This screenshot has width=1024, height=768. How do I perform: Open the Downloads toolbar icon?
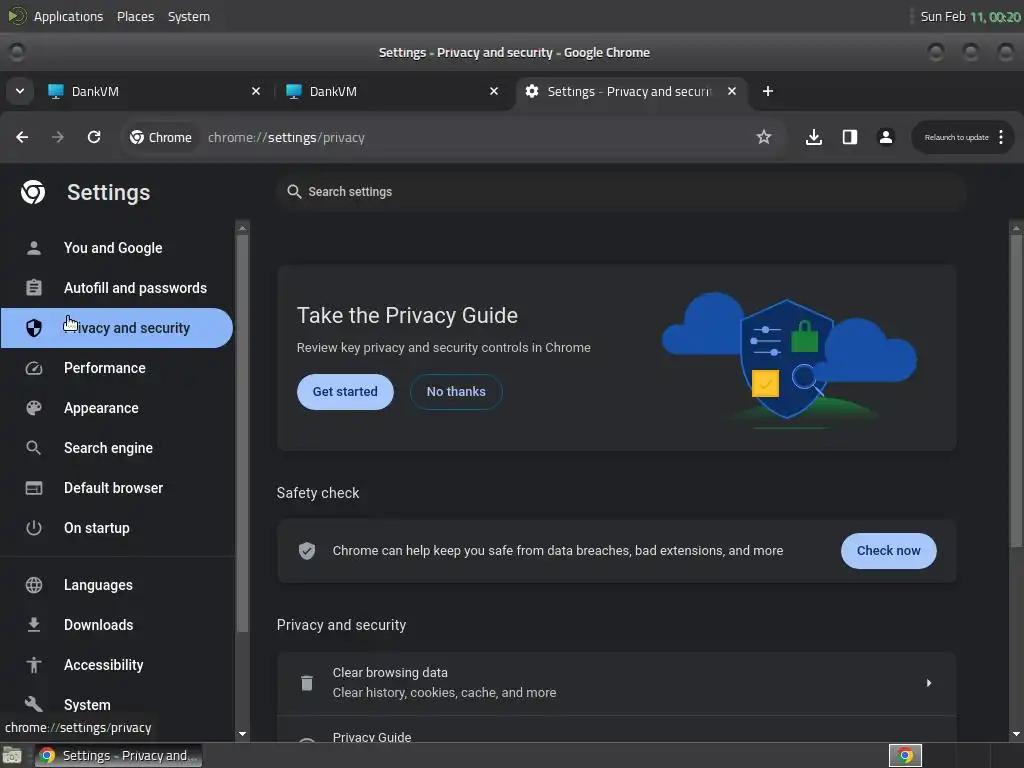[x=814, y=137]
